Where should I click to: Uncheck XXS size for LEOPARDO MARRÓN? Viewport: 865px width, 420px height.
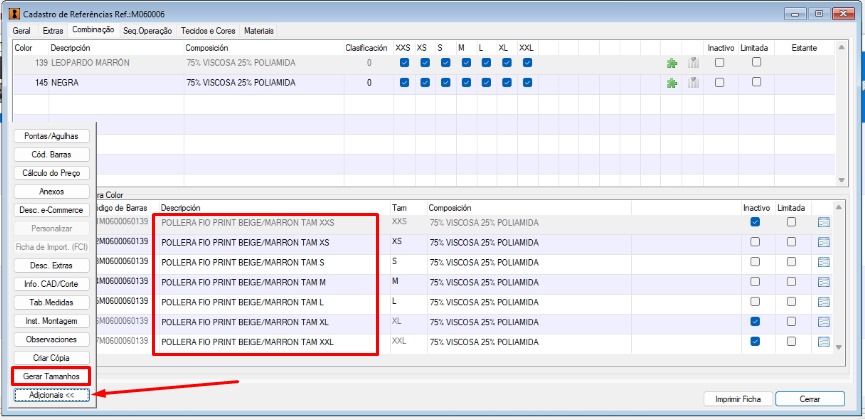404,63
